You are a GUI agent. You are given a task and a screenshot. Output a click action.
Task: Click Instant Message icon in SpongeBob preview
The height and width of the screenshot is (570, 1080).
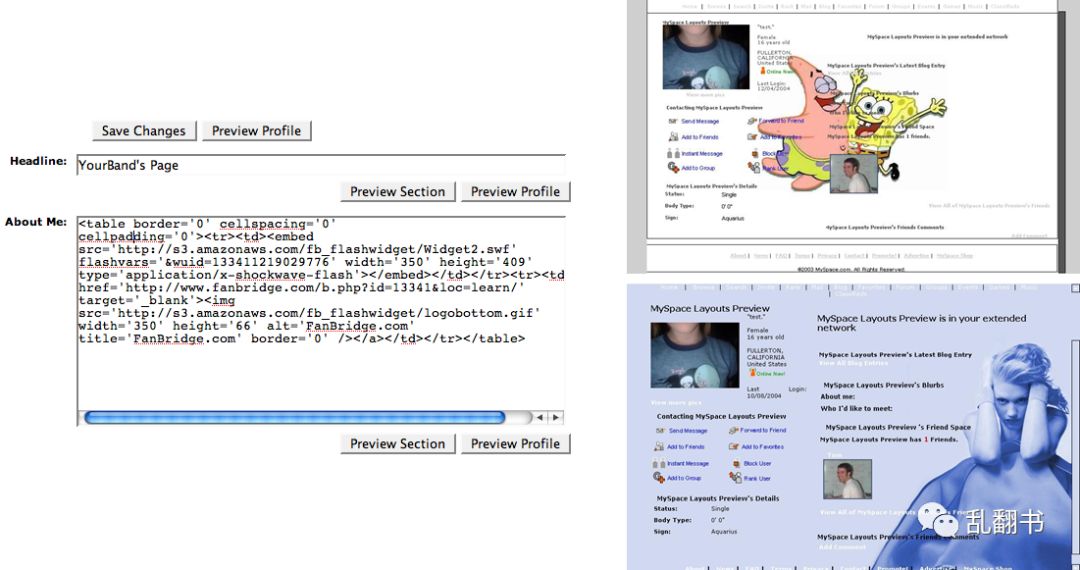(673, 154)
